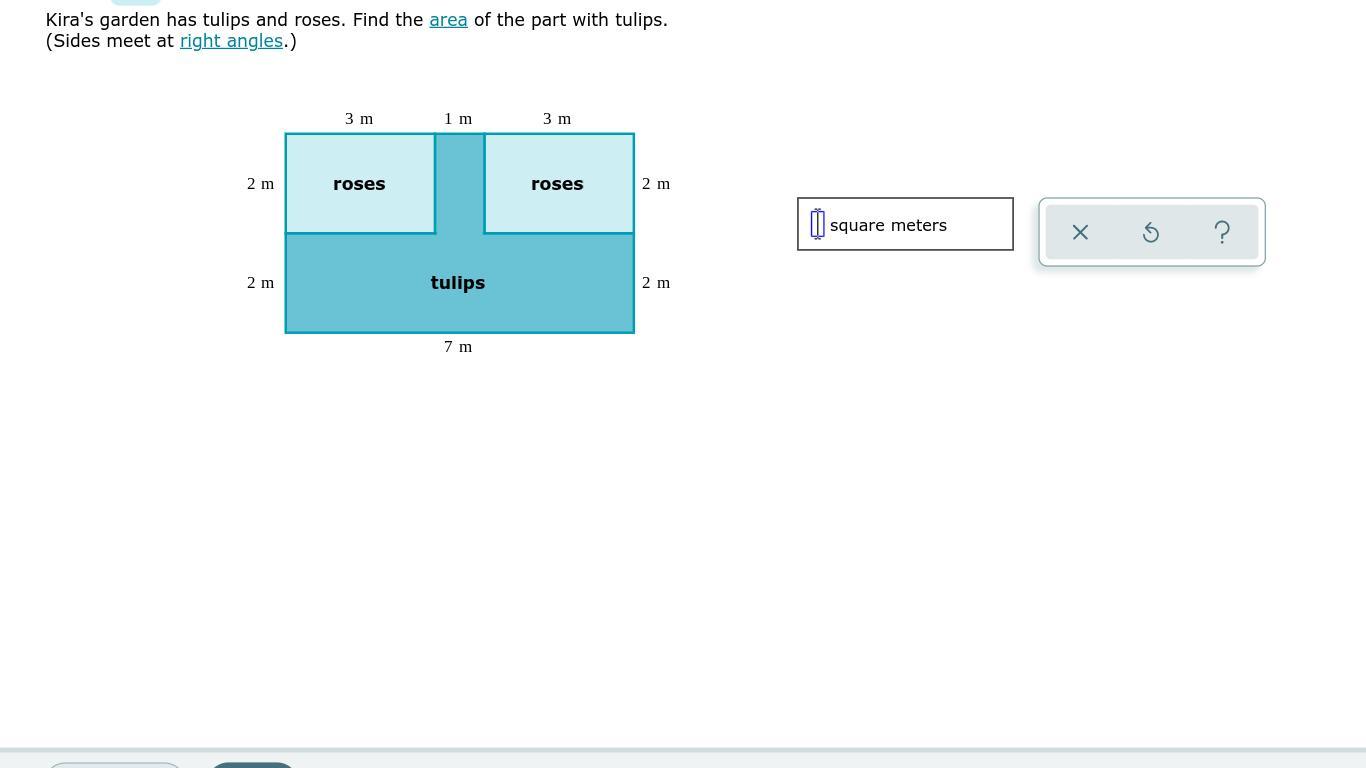
Task: Click the upper-right "2 m" side label
Action: pyautogui.click(x=656, y=184)
